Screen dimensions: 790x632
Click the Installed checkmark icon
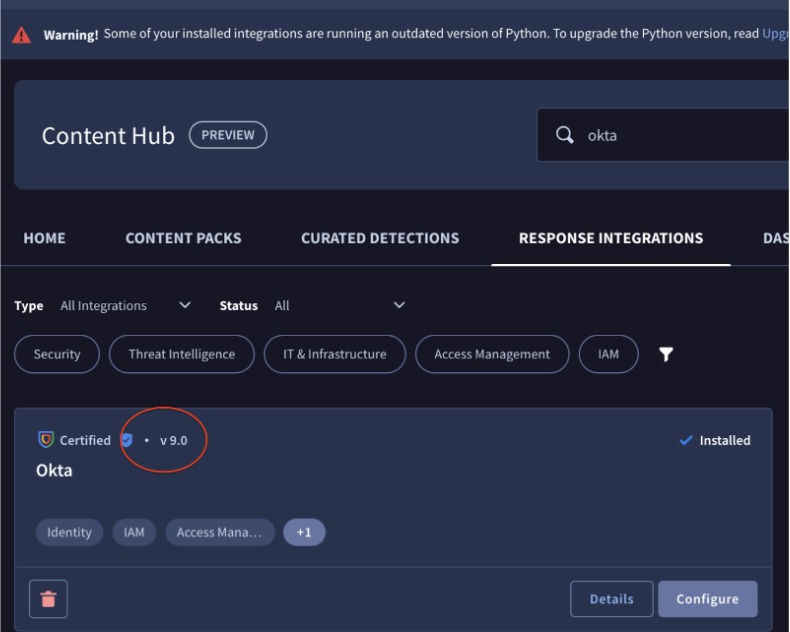coord(686,440)
